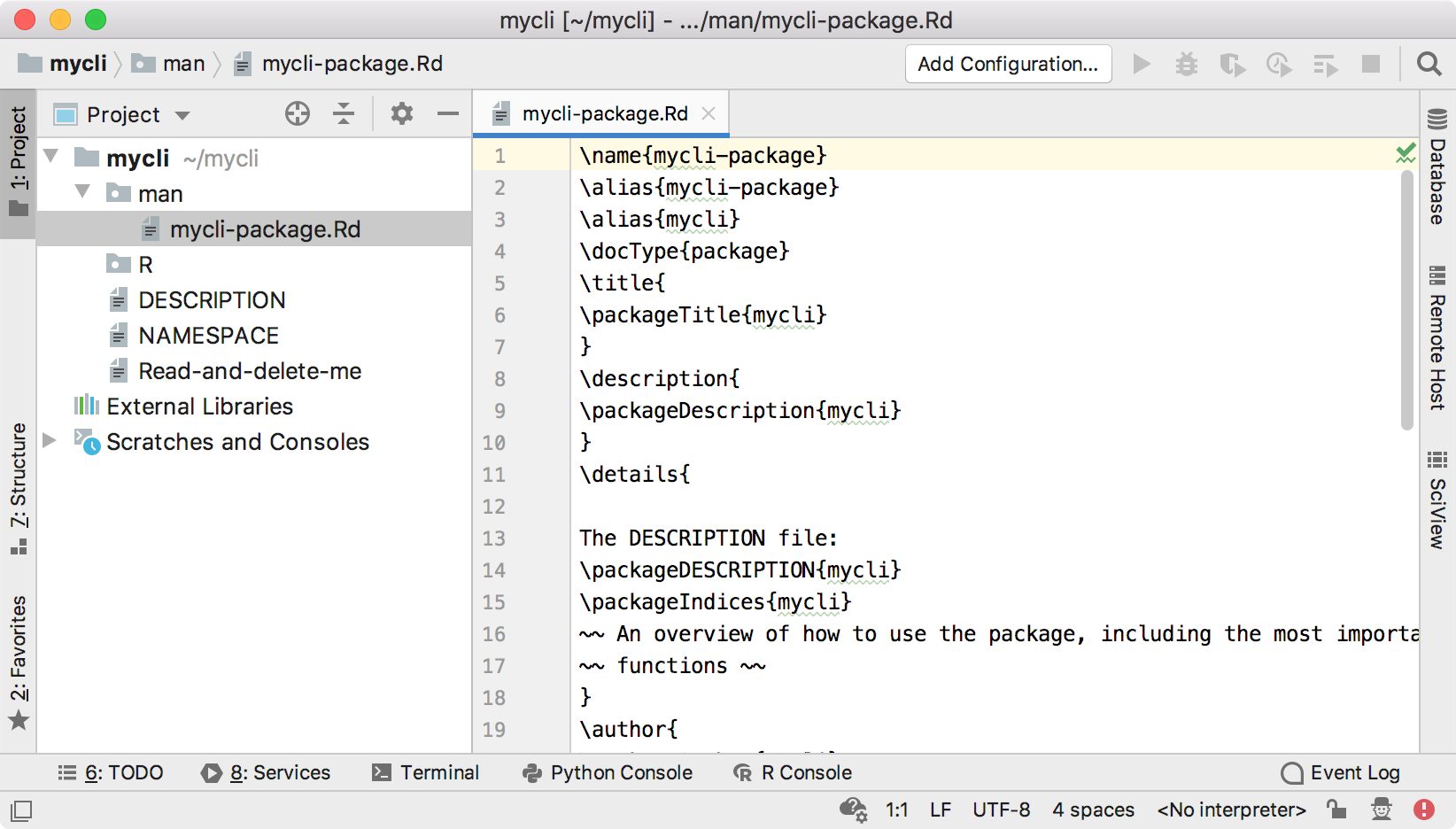The width and height of the screenshot is (1456, 829).
Task: Start debugging via the bug icon
Action: (x=1187, y=64)
